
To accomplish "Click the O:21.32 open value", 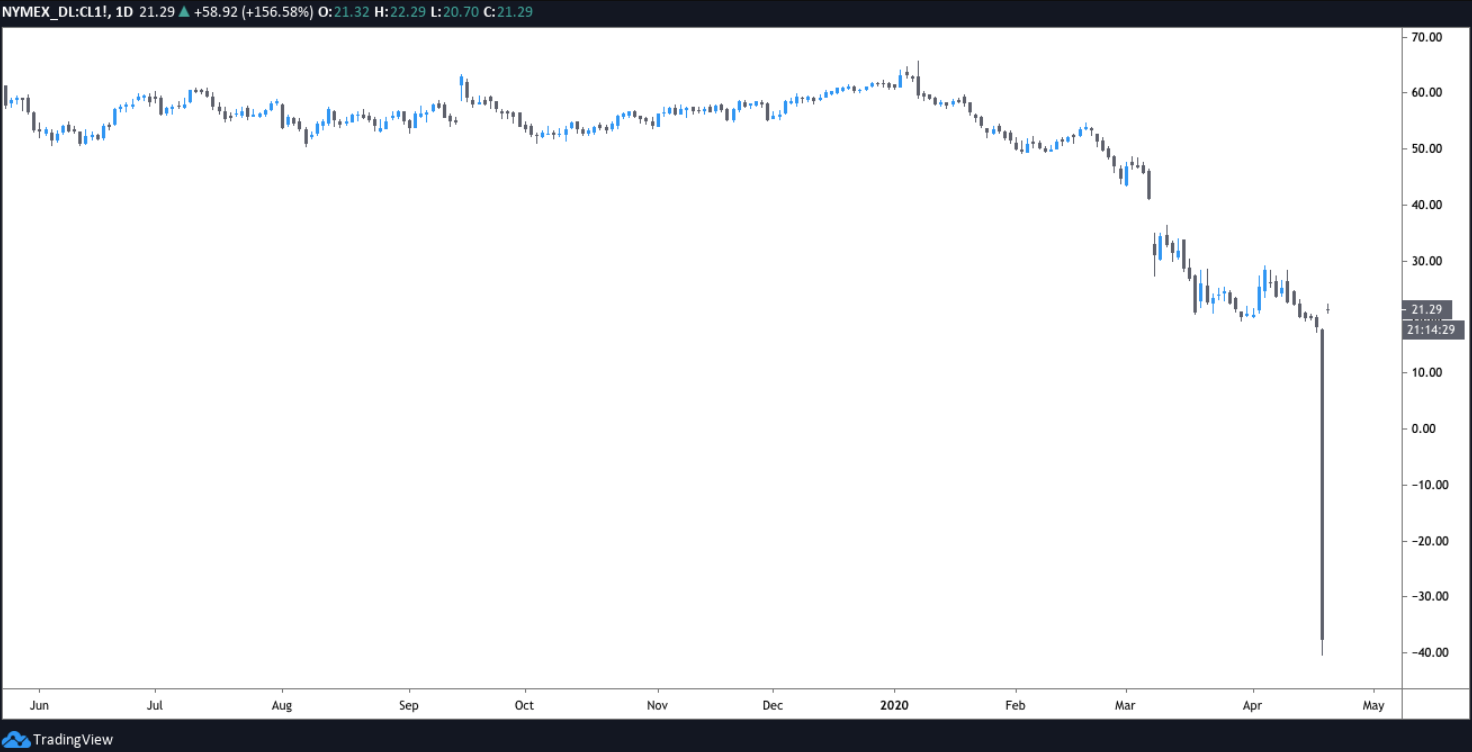I will (x=344, y=11).
